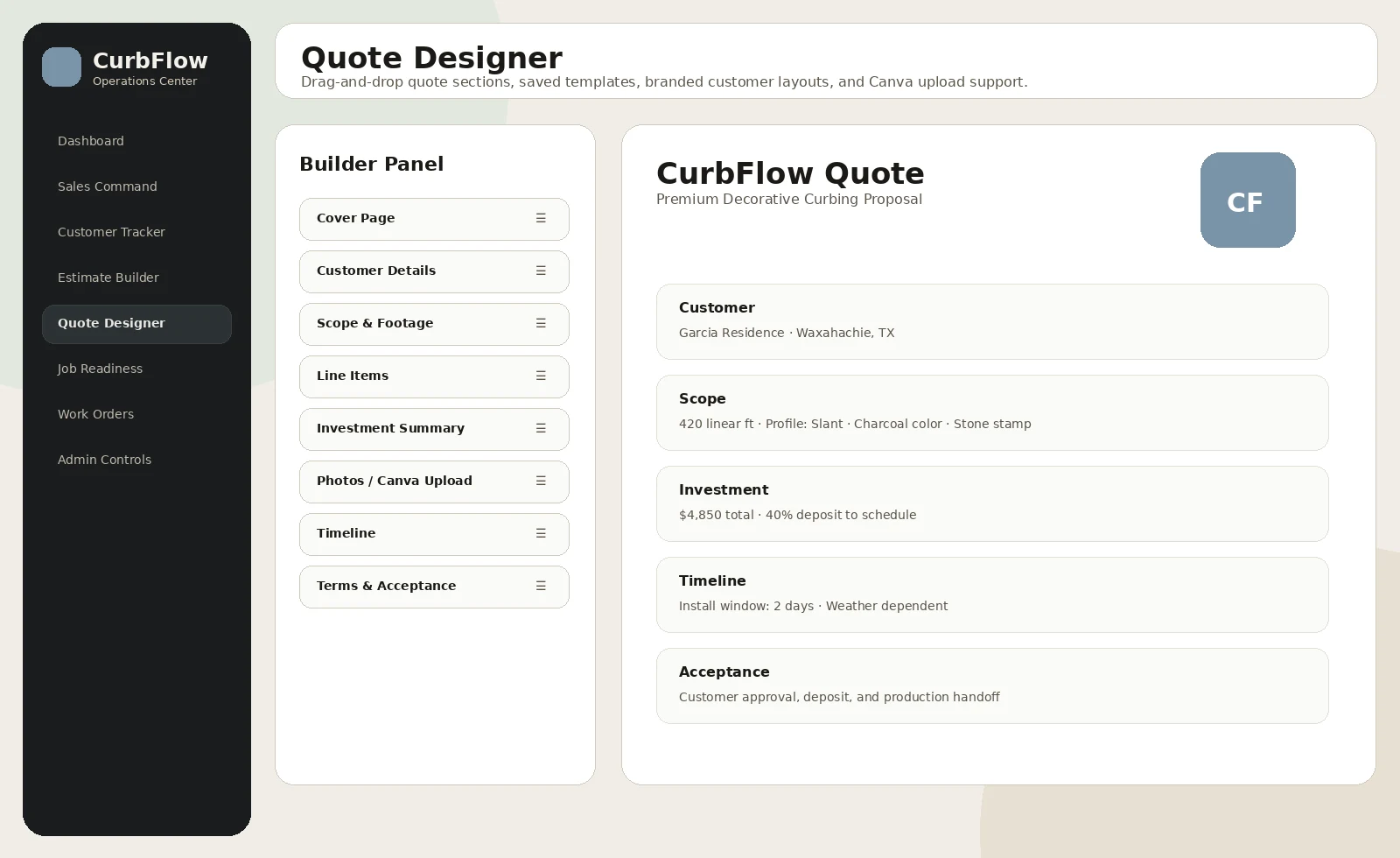Click Premium Decorative Curbing Proposal subtitle
Viewport: 1400px width, 858px height.
pos(789,200)
